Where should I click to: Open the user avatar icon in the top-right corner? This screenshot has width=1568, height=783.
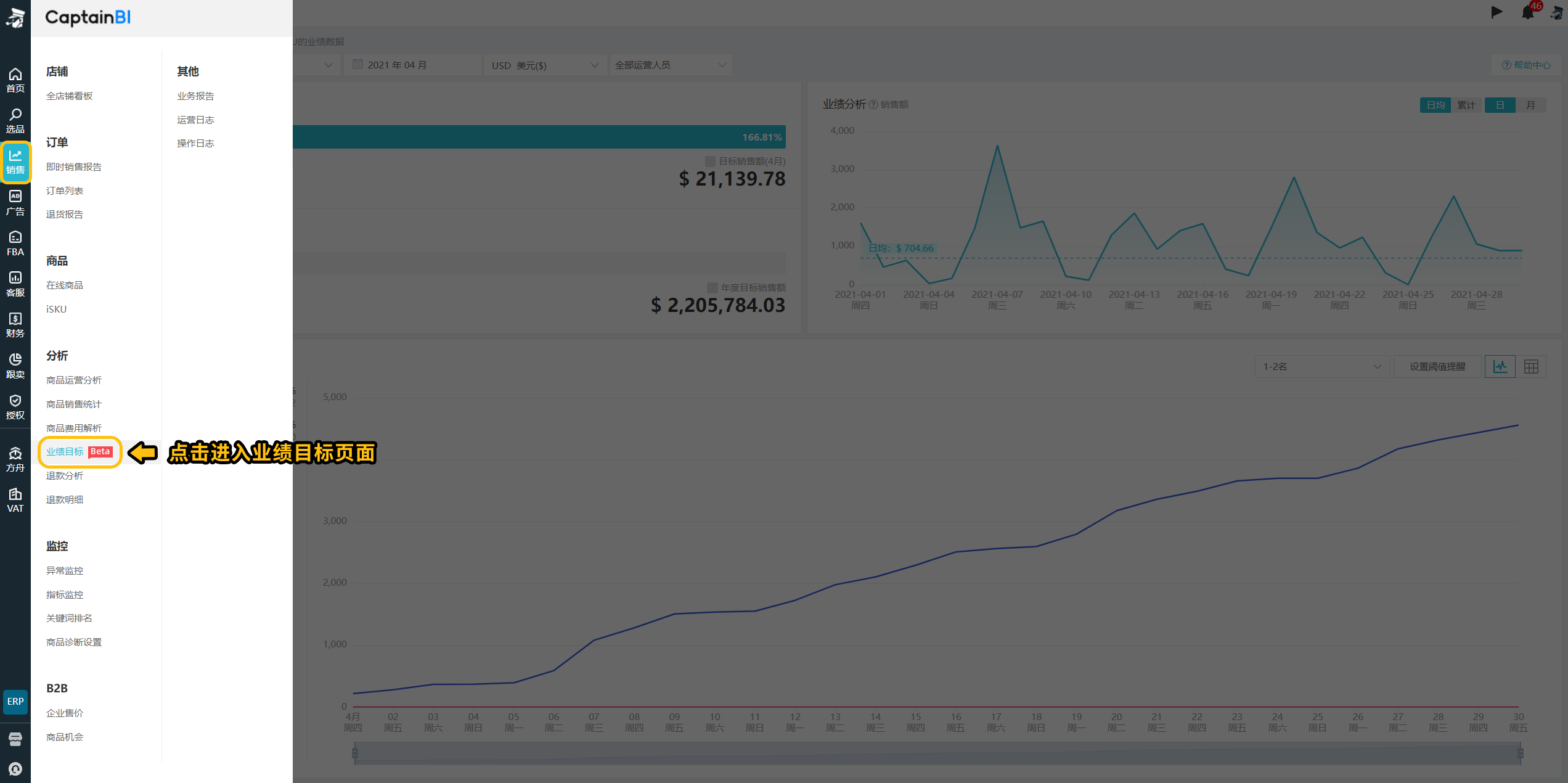(1557, 13)
